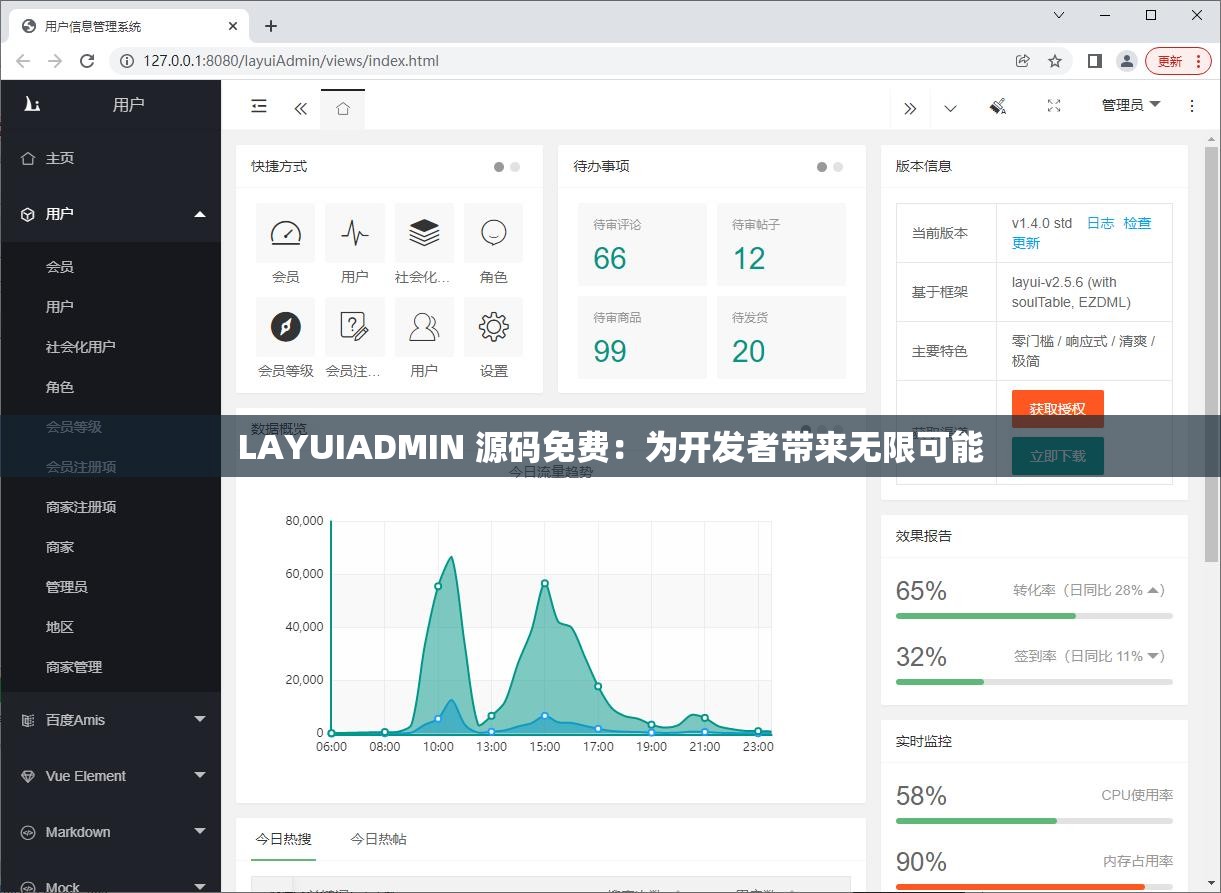Open the 检查更新 link in version info
The height and width of the screenshot is (893, 1221).
point(1138,223)
